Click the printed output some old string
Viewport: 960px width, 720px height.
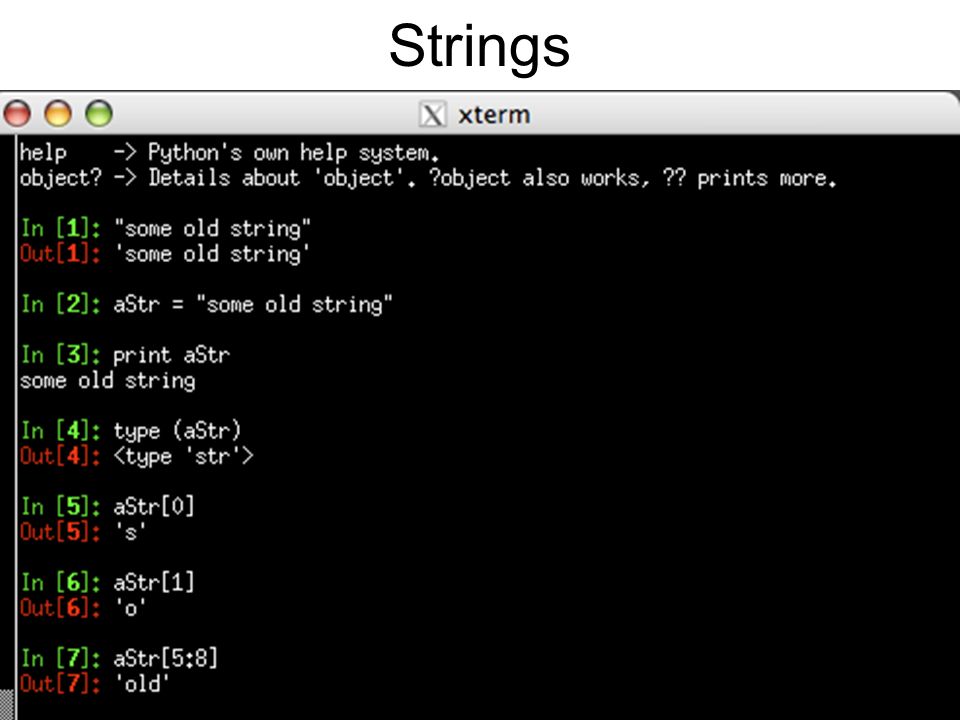[x=108, y=381]
